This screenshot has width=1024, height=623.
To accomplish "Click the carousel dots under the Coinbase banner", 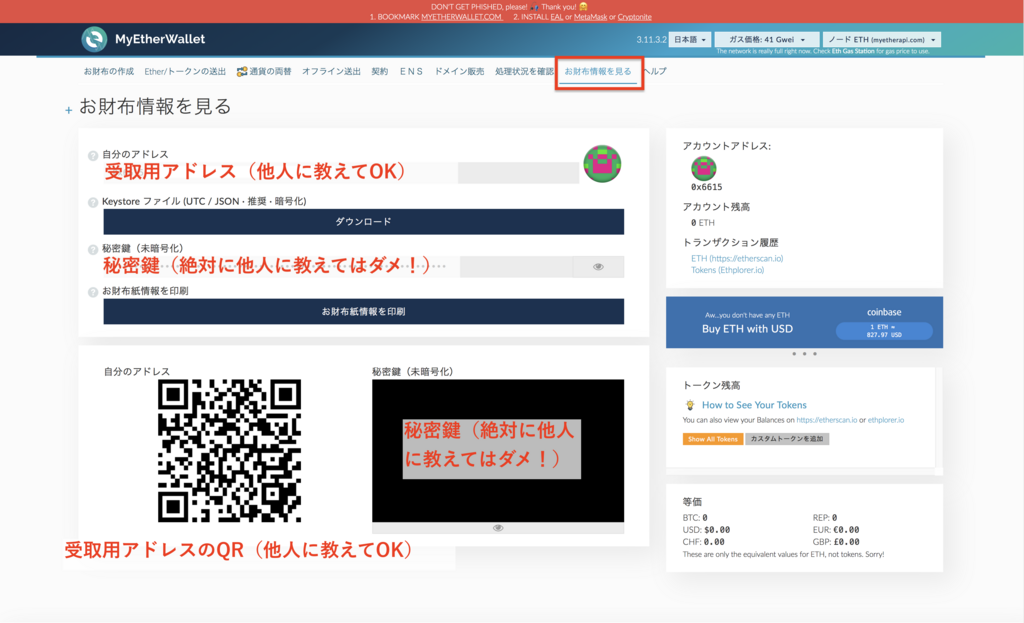I will tap(804, 354).
